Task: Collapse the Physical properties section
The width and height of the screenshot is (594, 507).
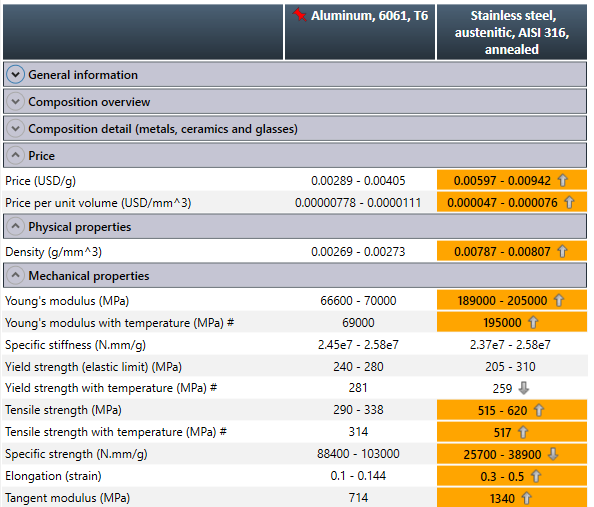Action: click(16, 226)
